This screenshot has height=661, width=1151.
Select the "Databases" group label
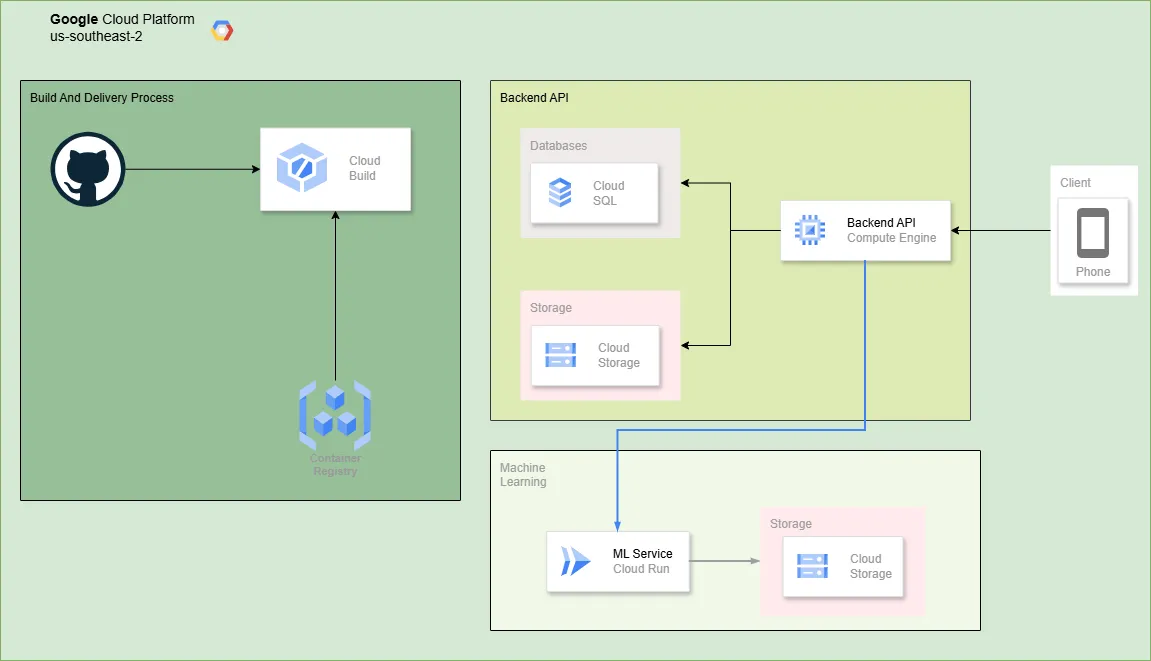(558, 146)
